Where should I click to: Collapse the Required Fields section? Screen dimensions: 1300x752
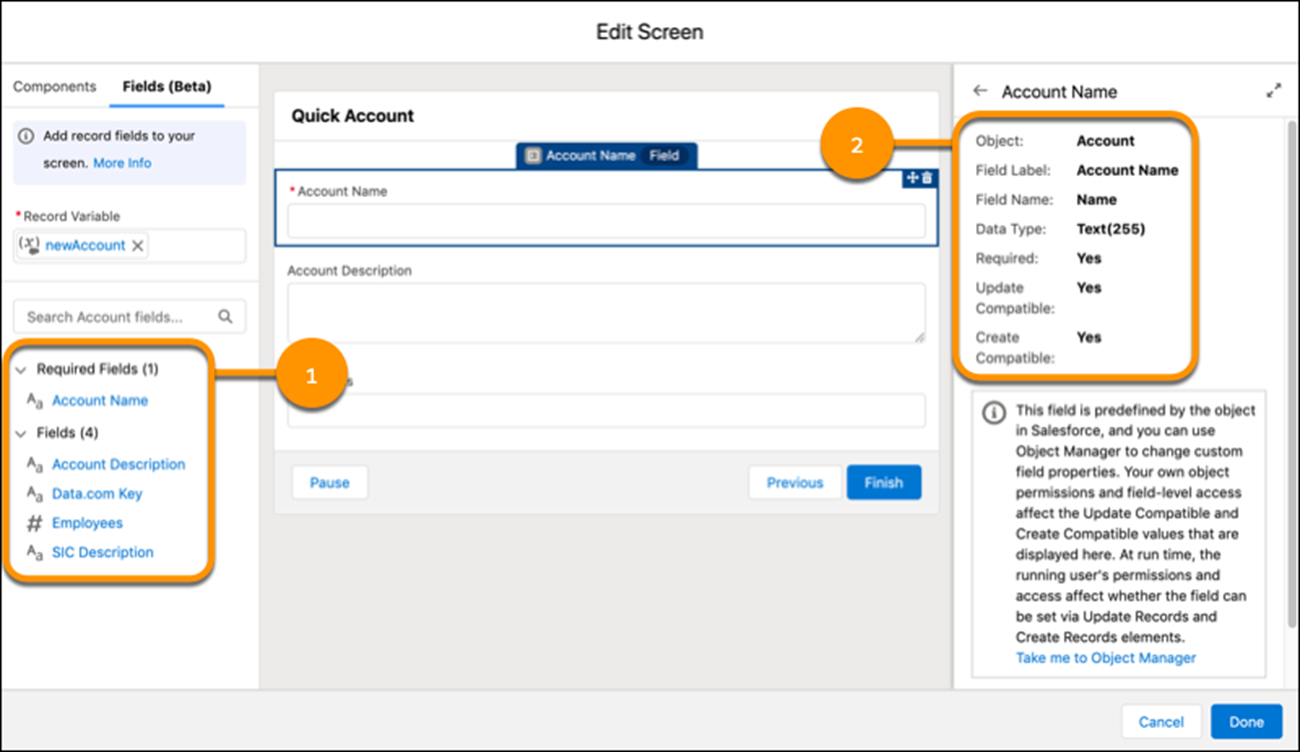(21, 369)
